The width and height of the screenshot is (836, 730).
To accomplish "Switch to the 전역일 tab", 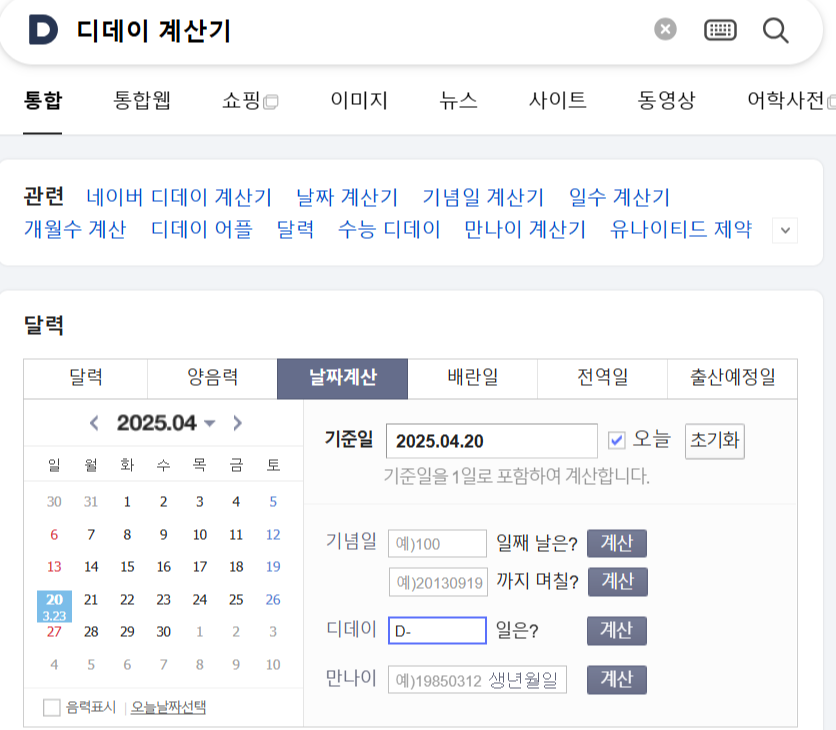I will click(x=599, y=379).
